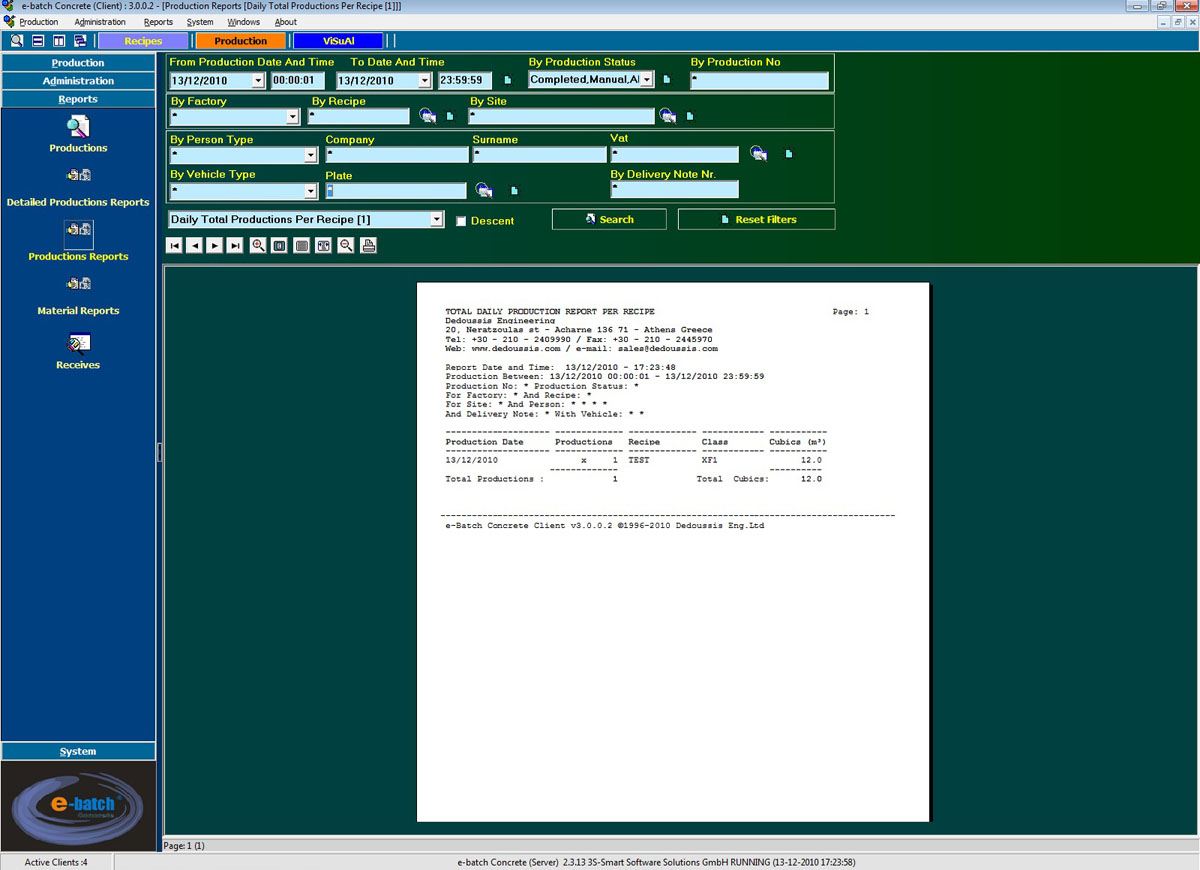This screenshot has height=870, width=1200.
Task: Open the Production menu
Action: [39, 22]
